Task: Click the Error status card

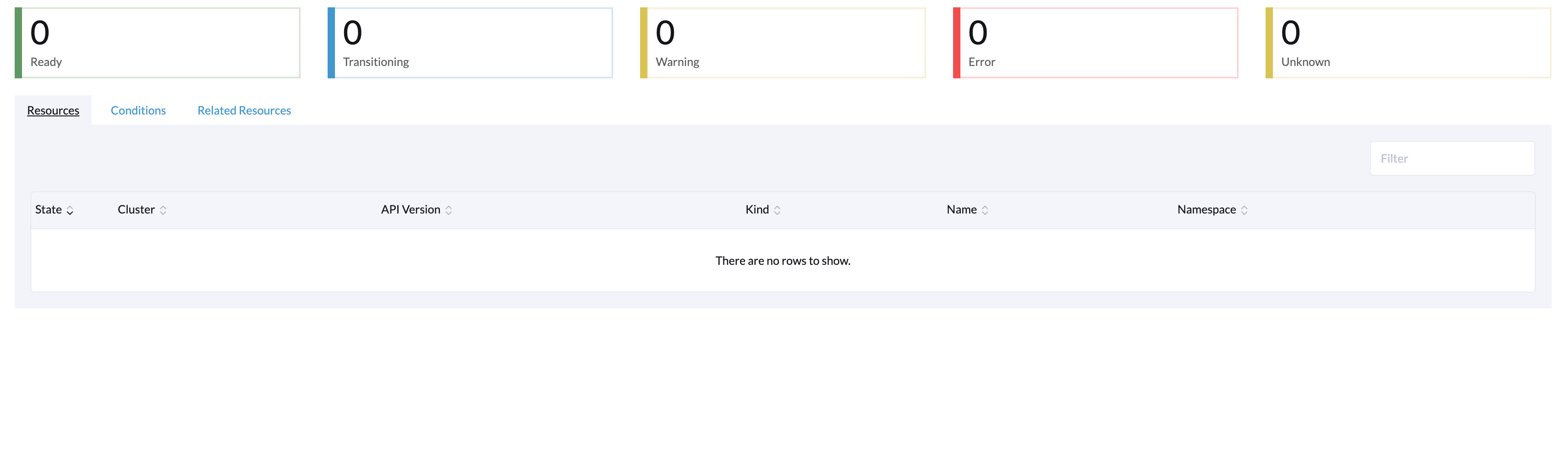Action: click(x=1096, y=42)
